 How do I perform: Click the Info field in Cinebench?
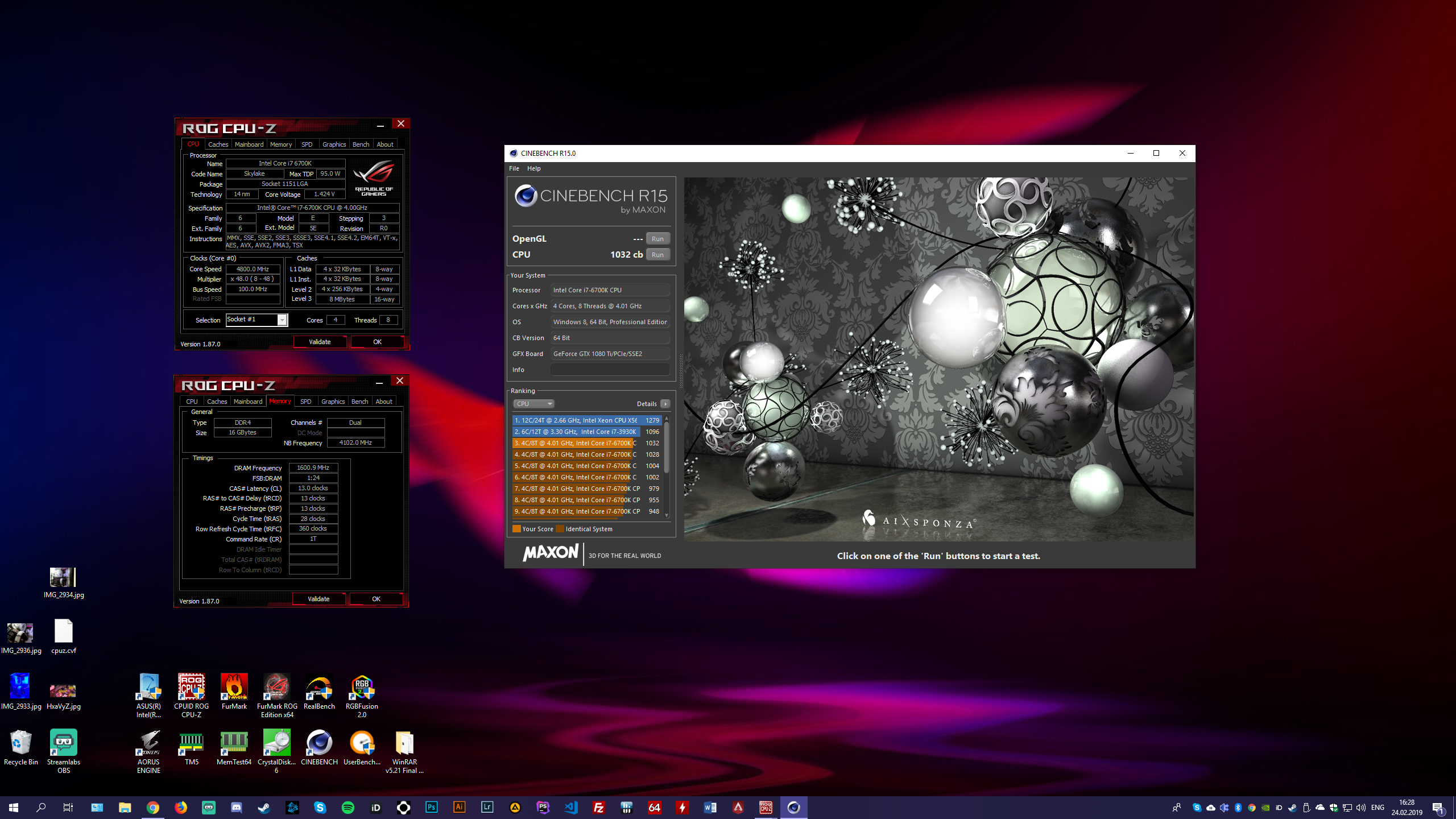[610, 370]
